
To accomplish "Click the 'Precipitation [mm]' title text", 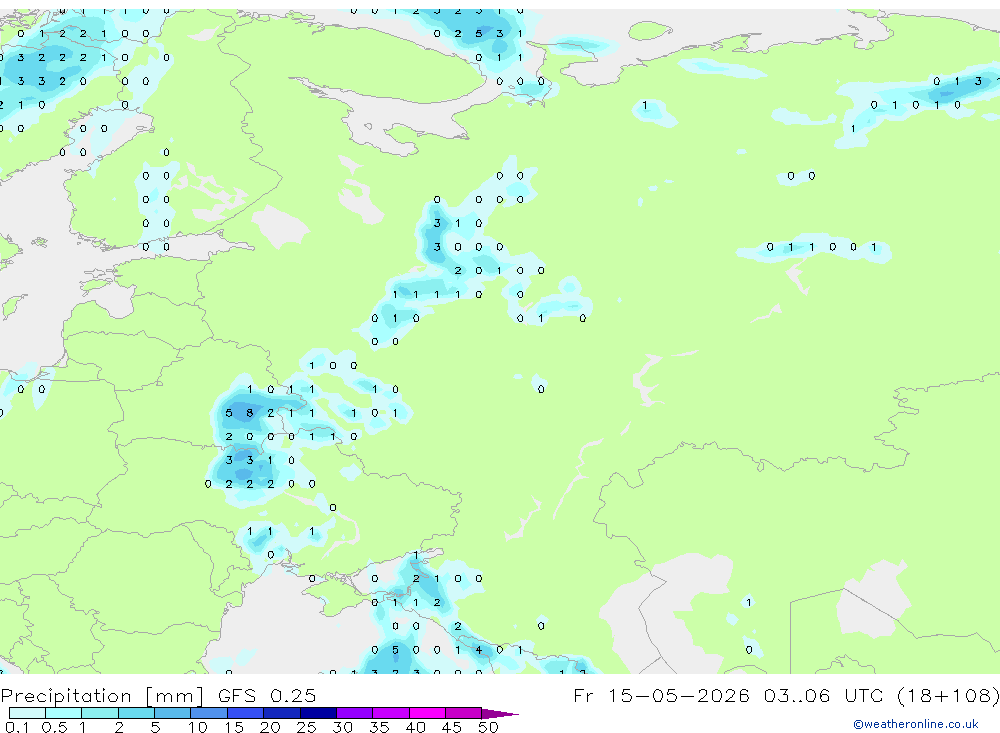I will 102,696.
